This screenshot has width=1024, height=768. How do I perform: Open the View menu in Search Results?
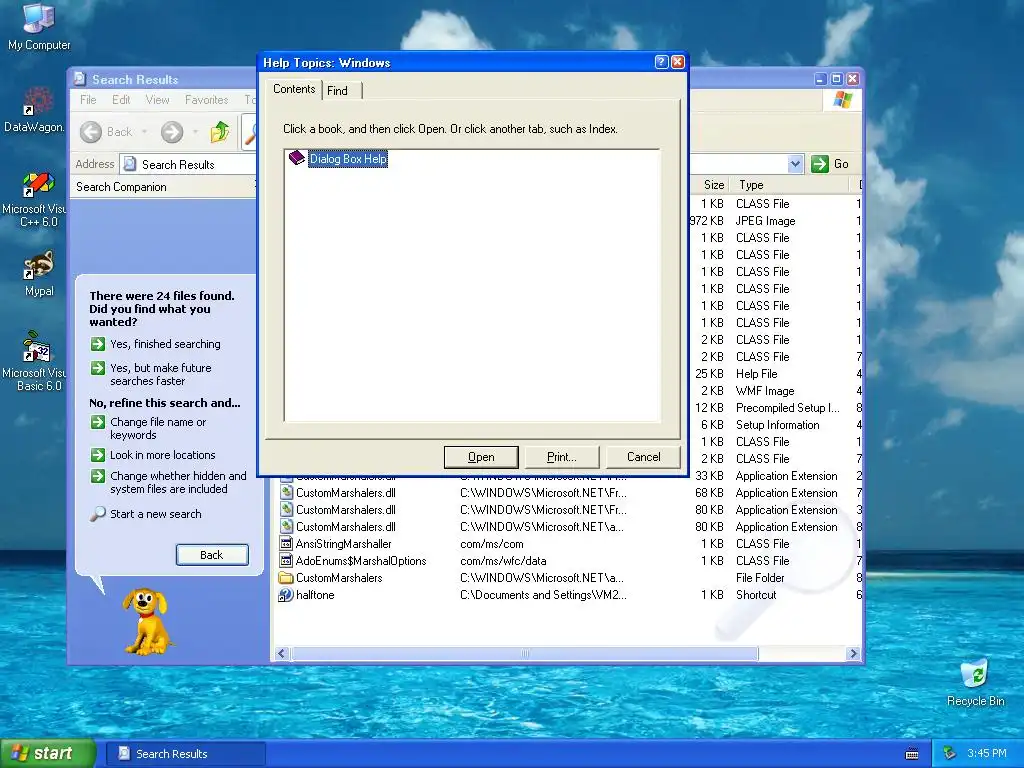tap(157, 100)
